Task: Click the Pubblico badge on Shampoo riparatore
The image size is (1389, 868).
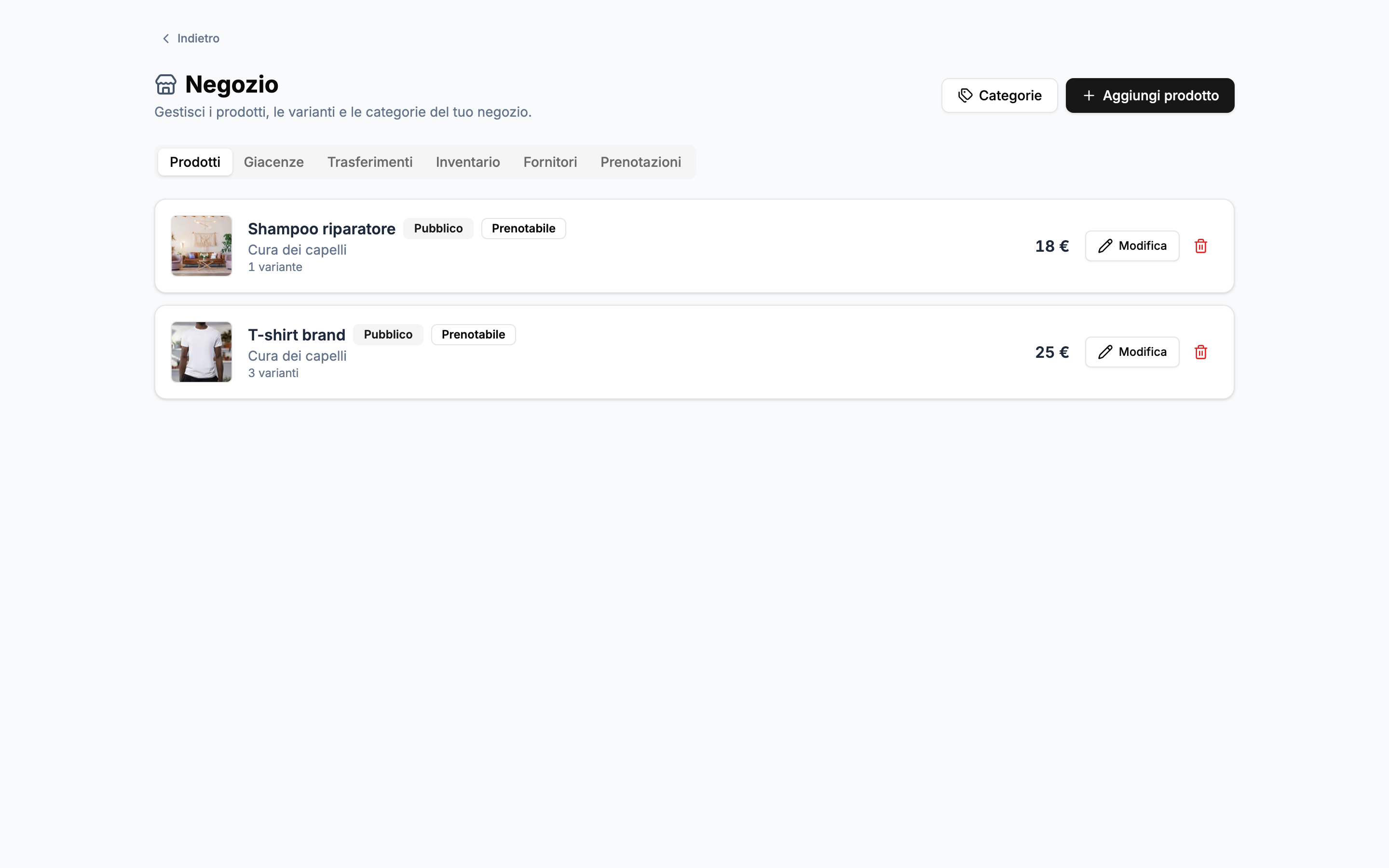Action: (438, 229)
